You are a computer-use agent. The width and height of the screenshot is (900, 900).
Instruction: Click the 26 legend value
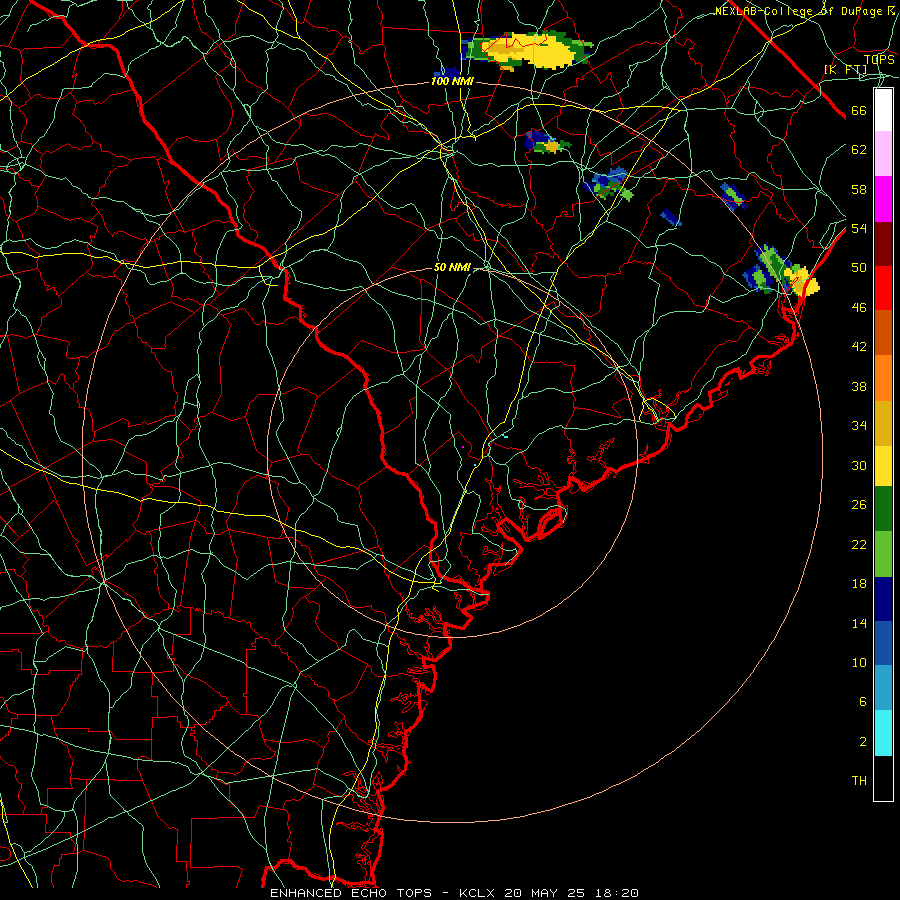pos(859,505)
